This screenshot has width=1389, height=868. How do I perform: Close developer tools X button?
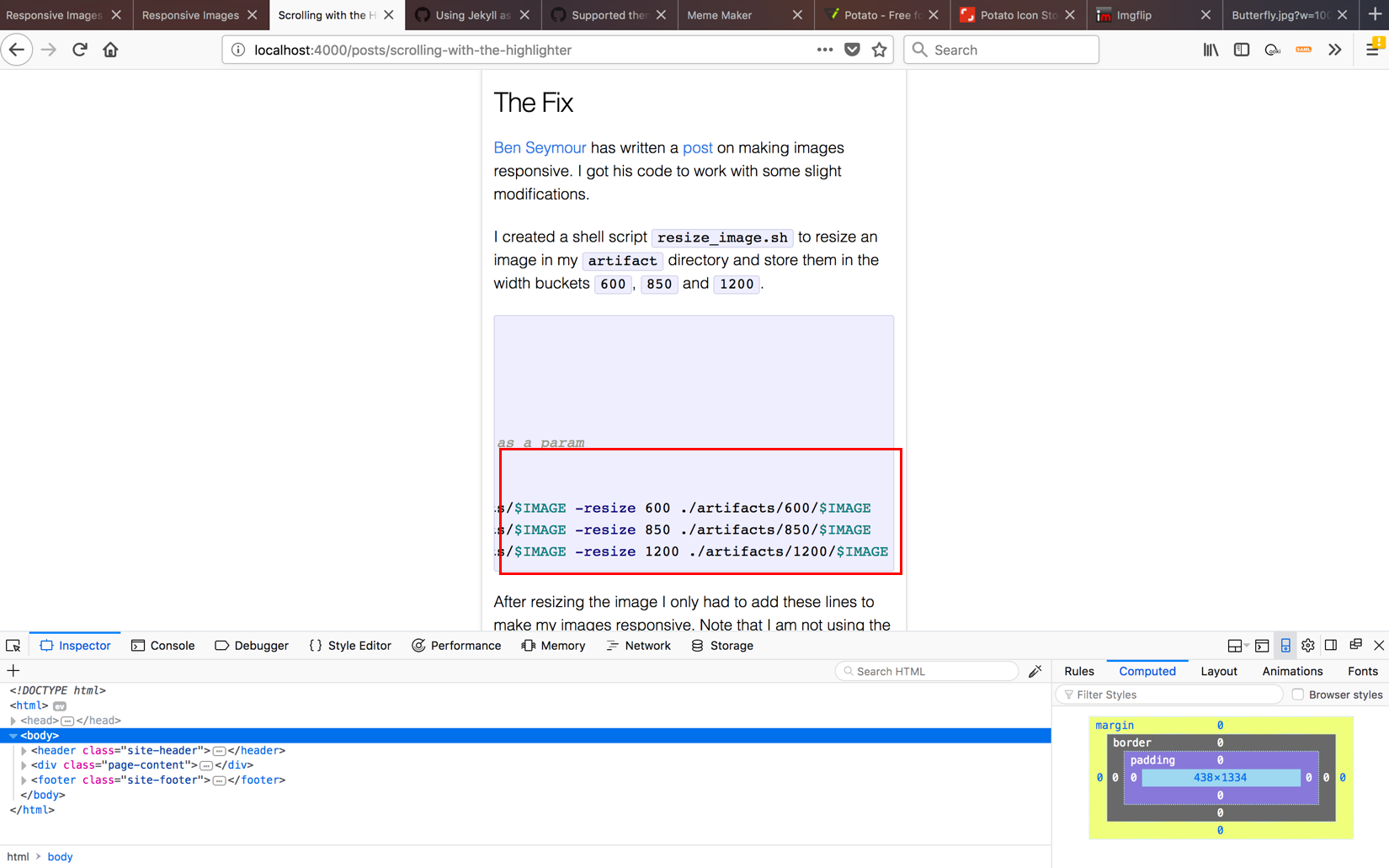click(x=1379, y=646)
